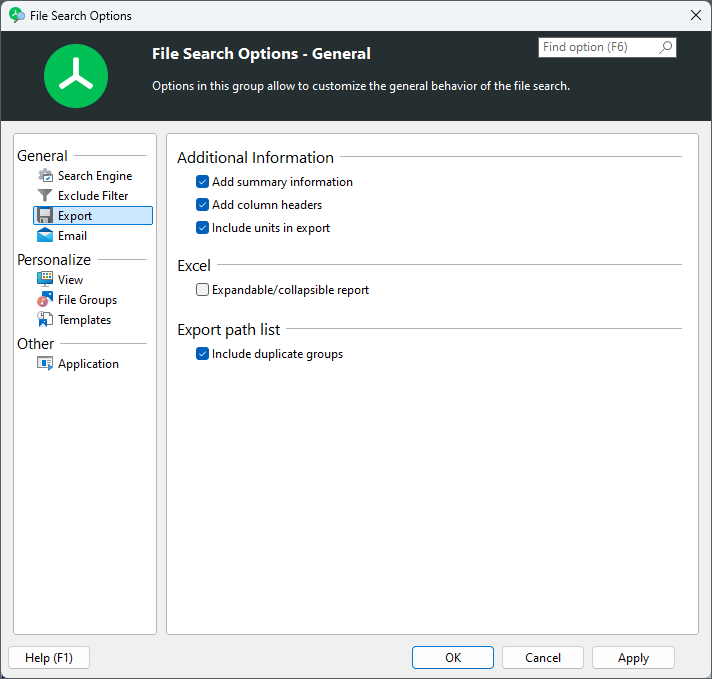This screenshot has width=712, height=679.
Task: Click the title bar application icon
Action: 17,15
